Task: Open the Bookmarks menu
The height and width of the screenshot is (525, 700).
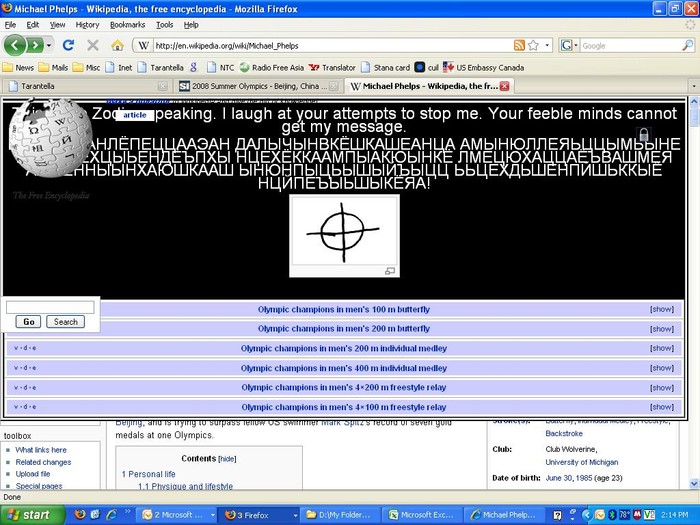Action: (127, 24)
